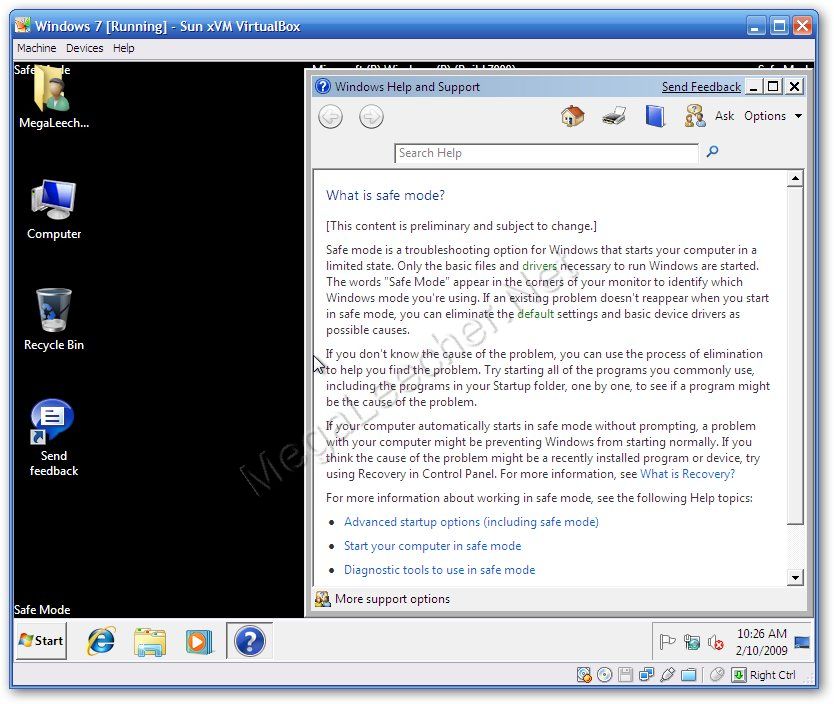Select the Send feedback desktop shortcut
834x704 pixels.
pos(54,438)
